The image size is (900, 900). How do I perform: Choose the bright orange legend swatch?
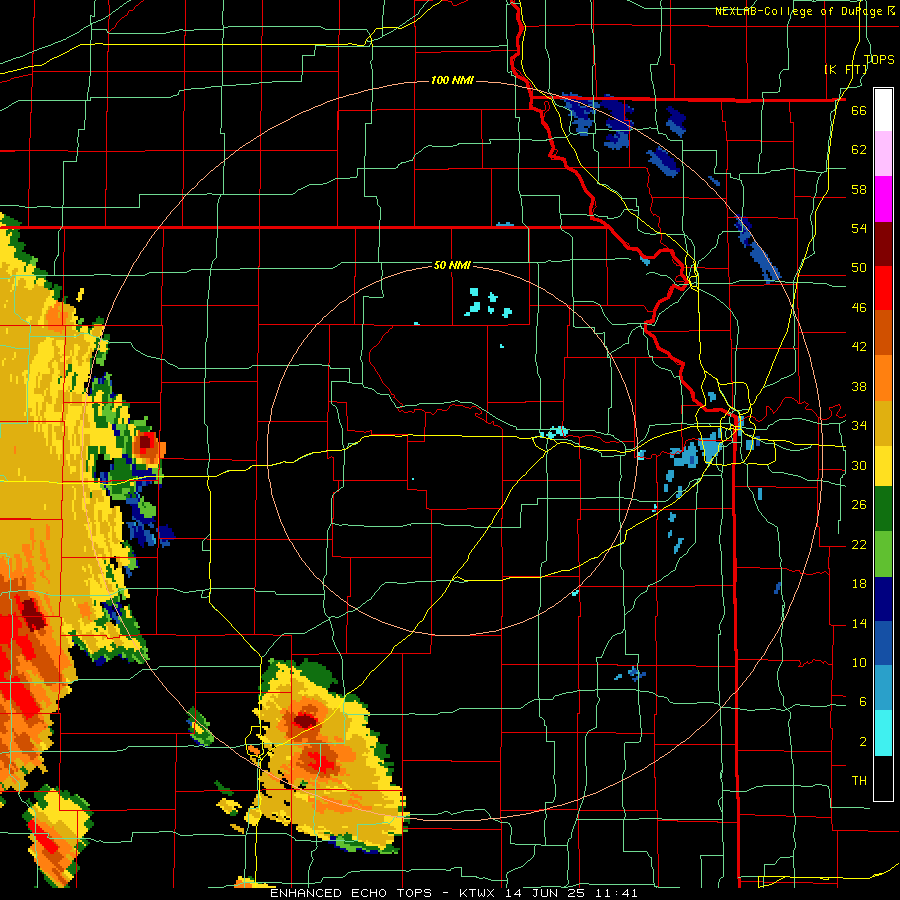point(883,378)
